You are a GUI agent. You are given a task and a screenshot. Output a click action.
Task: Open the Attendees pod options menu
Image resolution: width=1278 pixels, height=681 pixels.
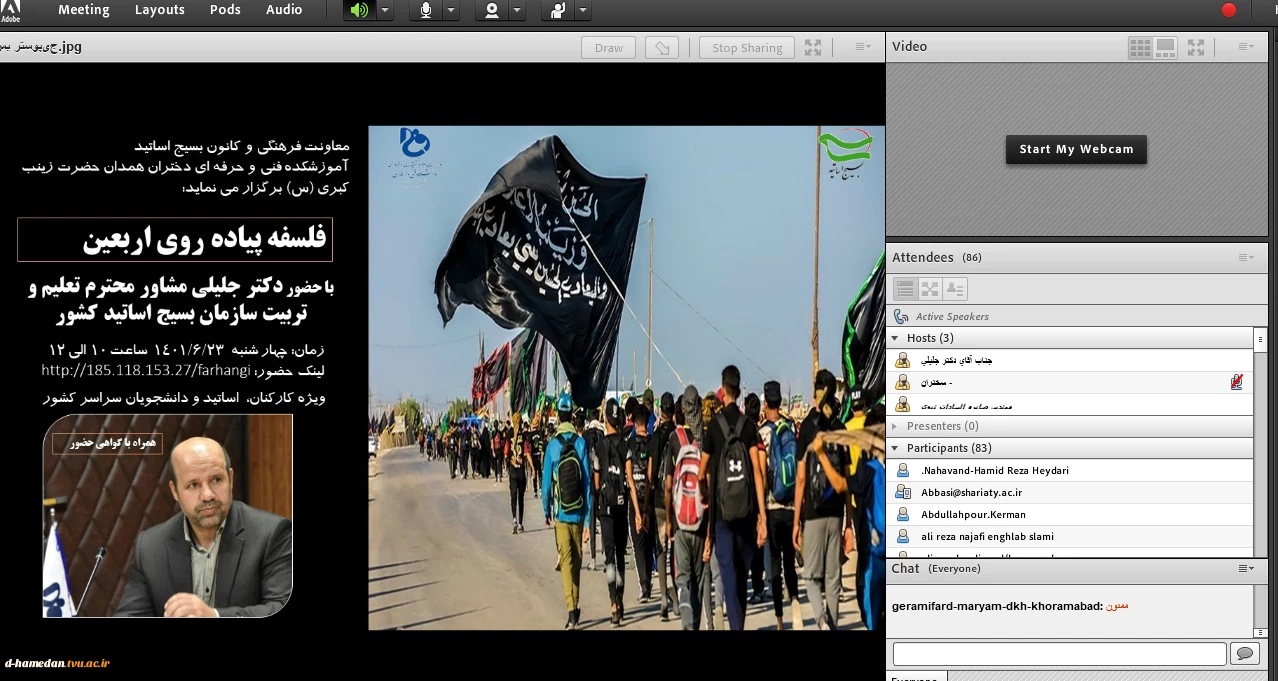[x=1246, y=258]
